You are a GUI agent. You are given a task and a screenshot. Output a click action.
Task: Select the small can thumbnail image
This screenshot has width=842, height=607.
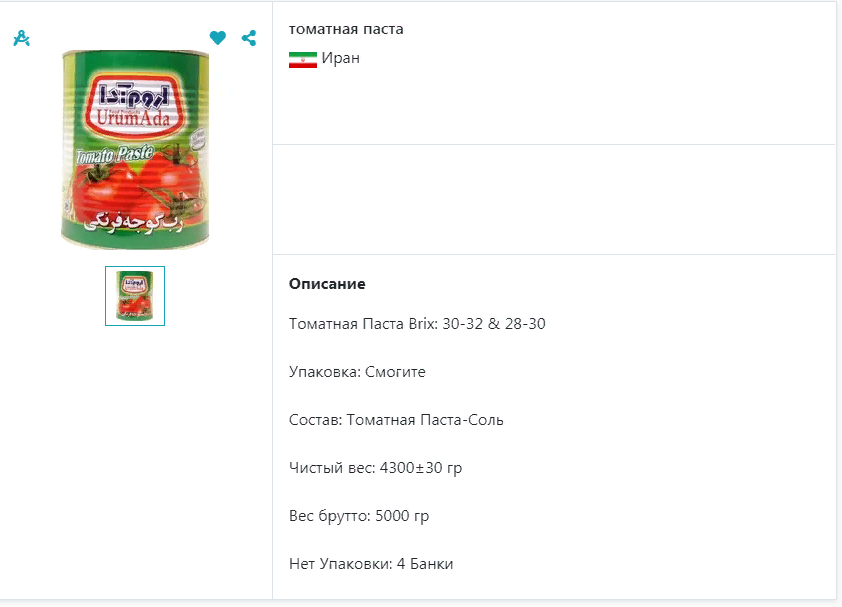(135, 296)
